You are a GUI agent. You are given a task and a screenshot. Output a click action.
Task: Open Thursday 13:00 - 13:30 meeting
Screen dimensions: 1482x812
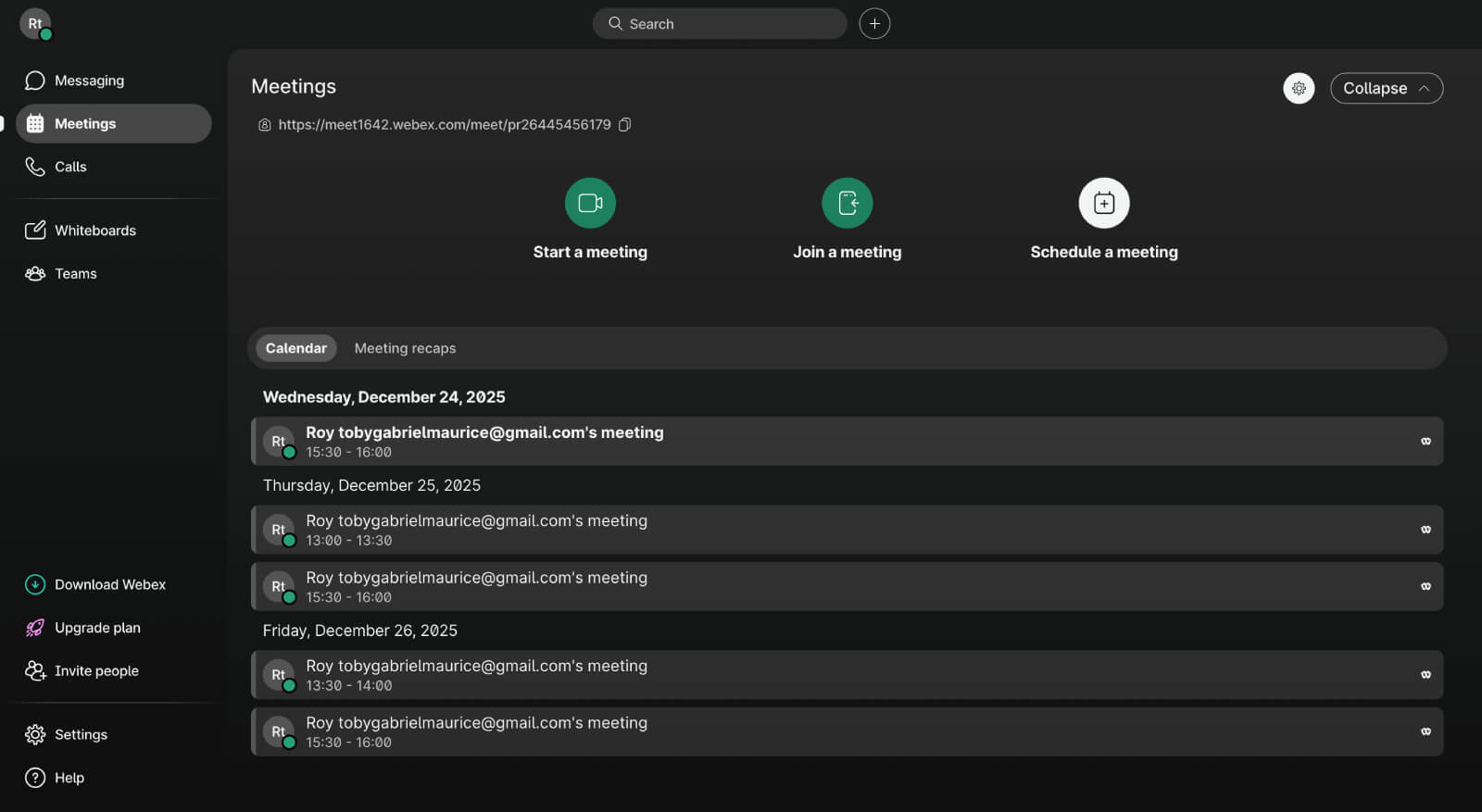pyautogui.click(x=847, y=530)
